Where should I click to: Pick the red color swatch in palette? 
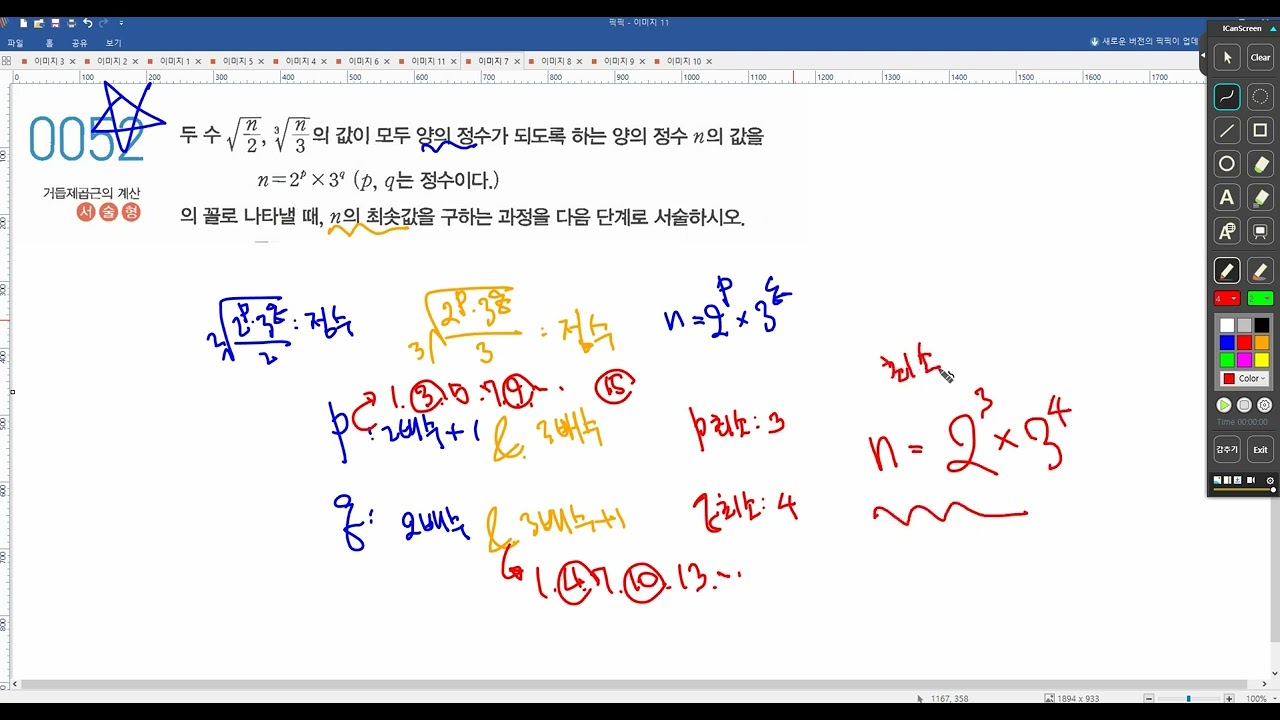pos(1244,342)
